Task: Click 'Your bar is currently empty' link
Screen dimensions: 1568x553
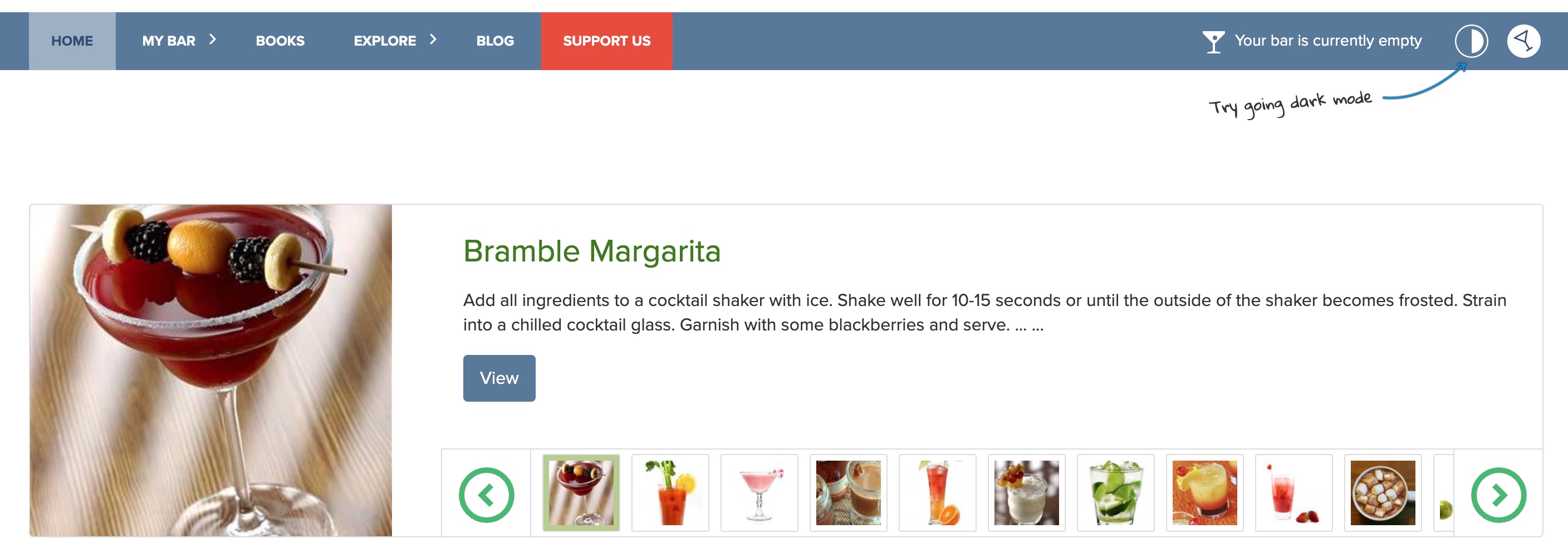Action: point(1327,41)
